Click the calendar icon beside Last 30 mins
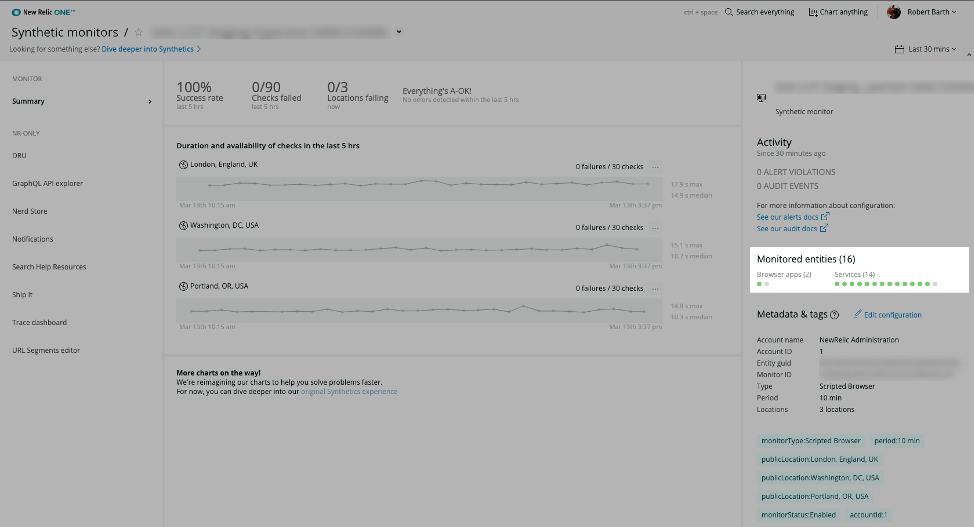 [899, 49]
